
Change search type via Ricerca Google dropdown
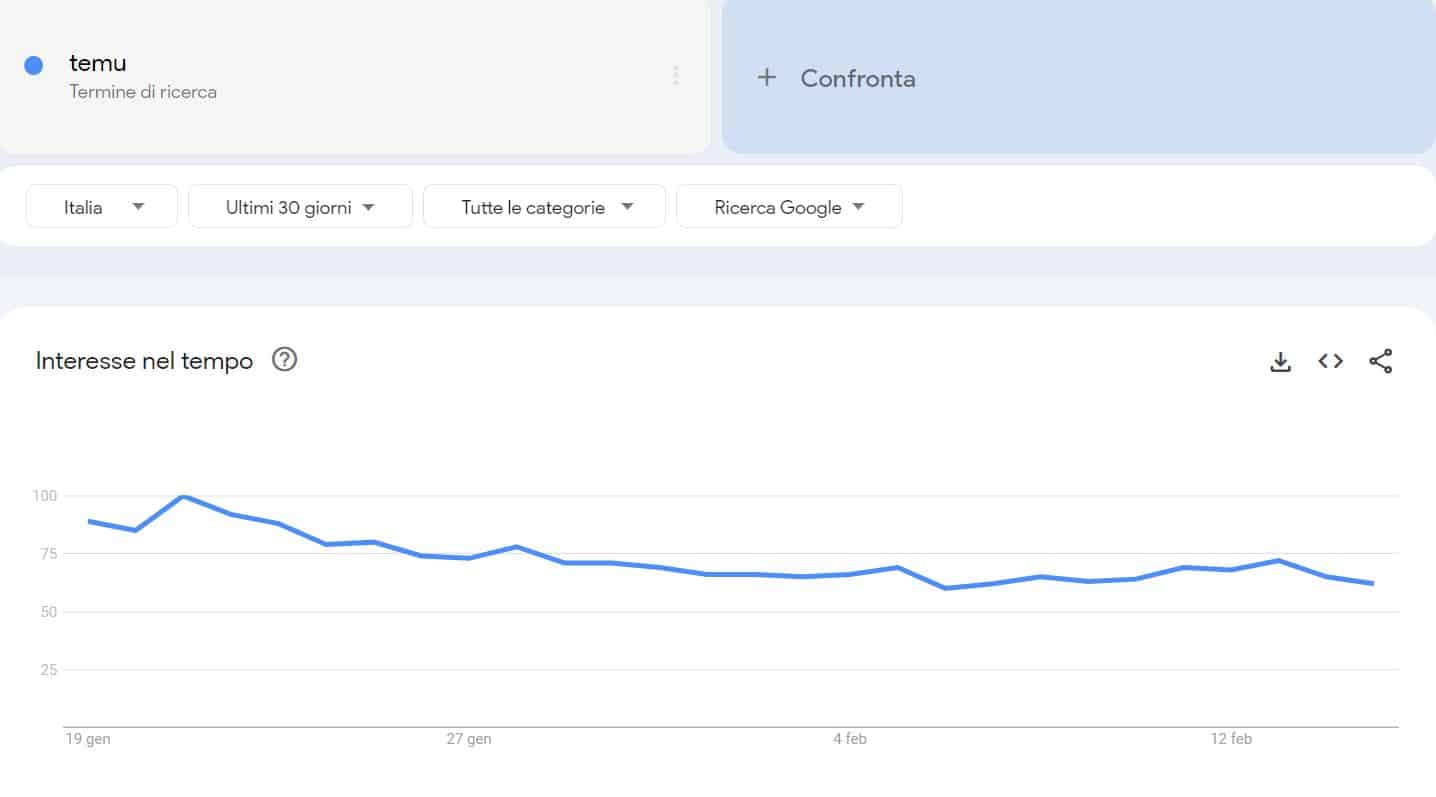click(789, 206)
